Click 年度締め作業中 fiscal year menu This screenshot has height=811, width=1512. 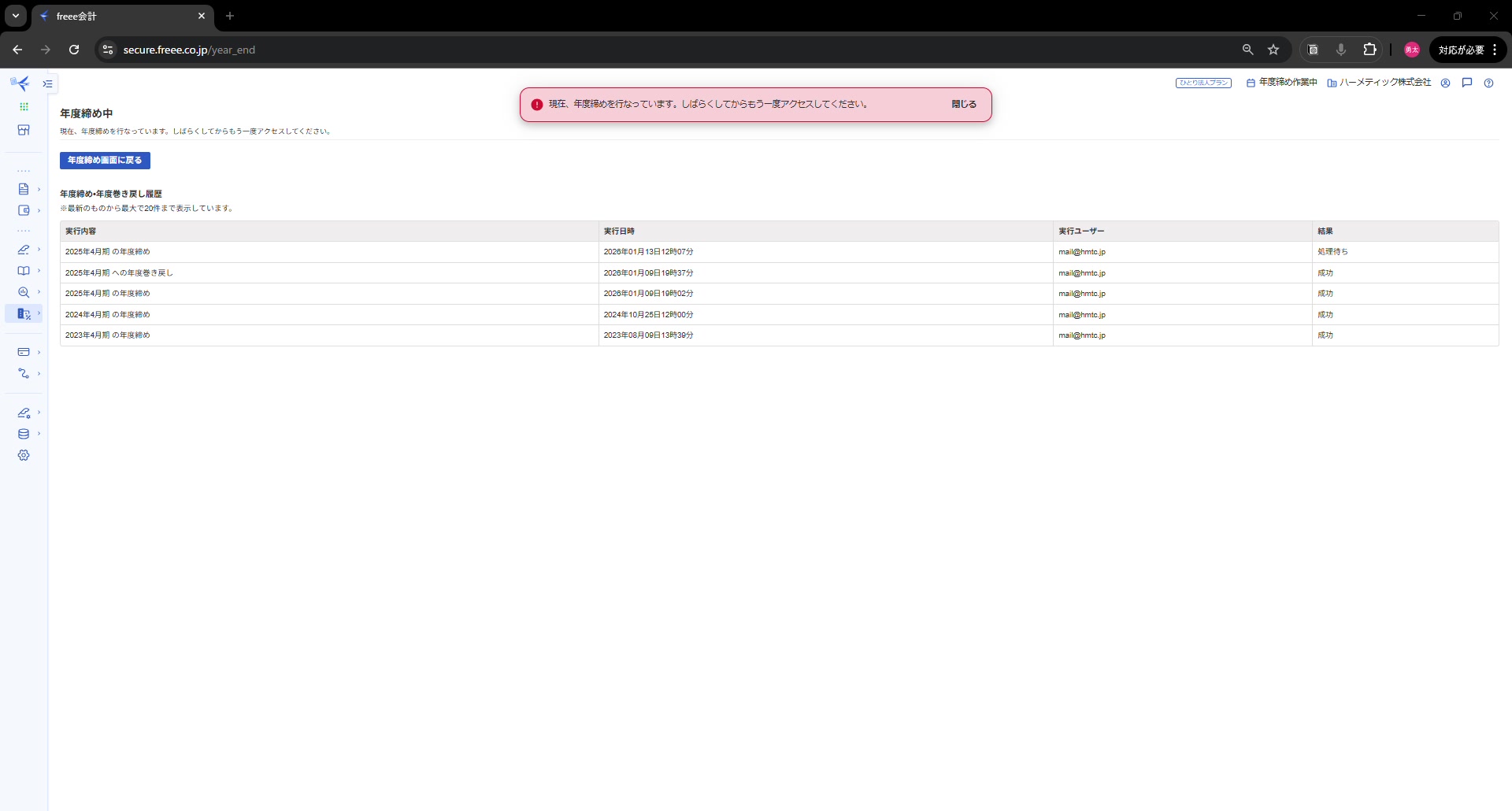[x=1281, y=83]
